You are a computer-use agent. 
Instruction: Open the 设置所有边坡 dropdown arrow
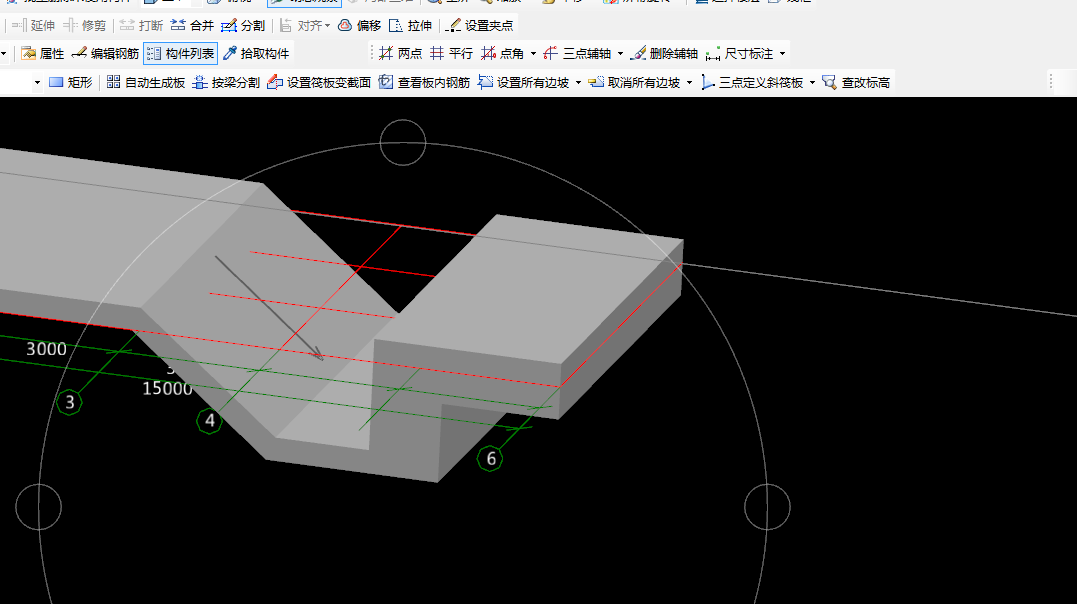[x=578, y=82]
